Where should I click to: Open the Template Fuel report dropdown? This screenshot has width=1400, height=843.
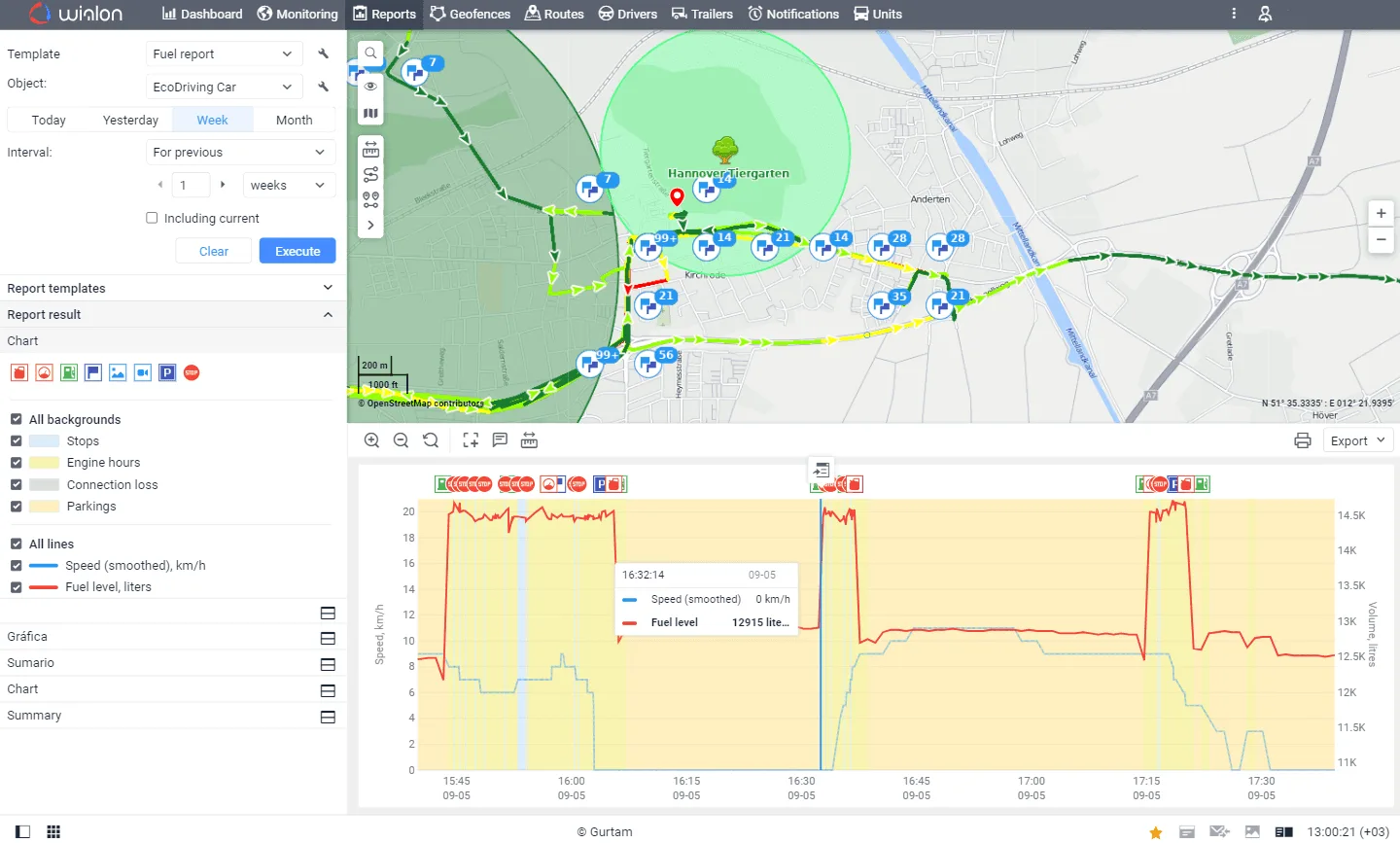point(223,54)
